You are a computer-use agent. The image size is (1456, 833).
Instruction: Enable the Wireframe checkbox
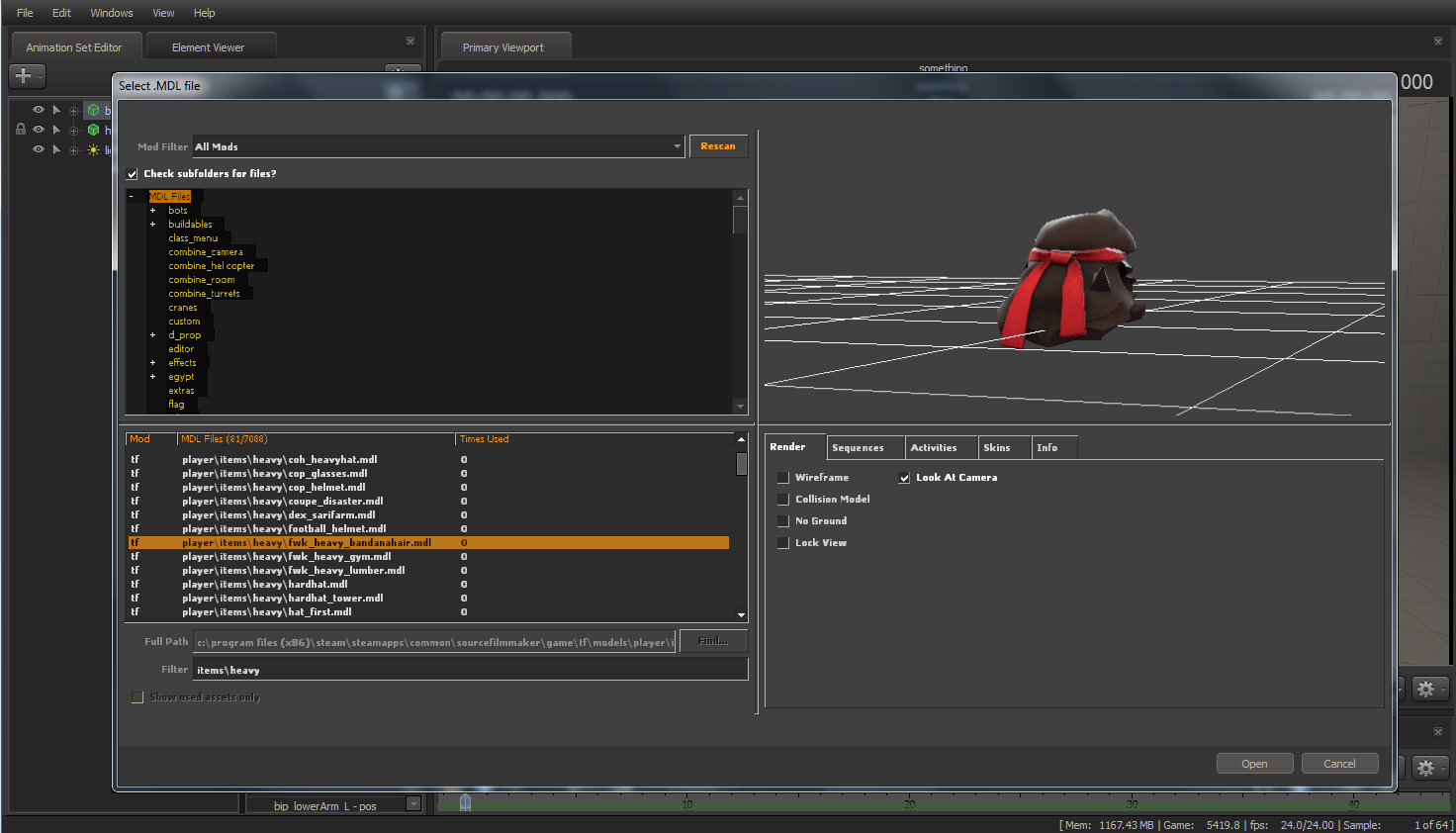click(782, 478)
